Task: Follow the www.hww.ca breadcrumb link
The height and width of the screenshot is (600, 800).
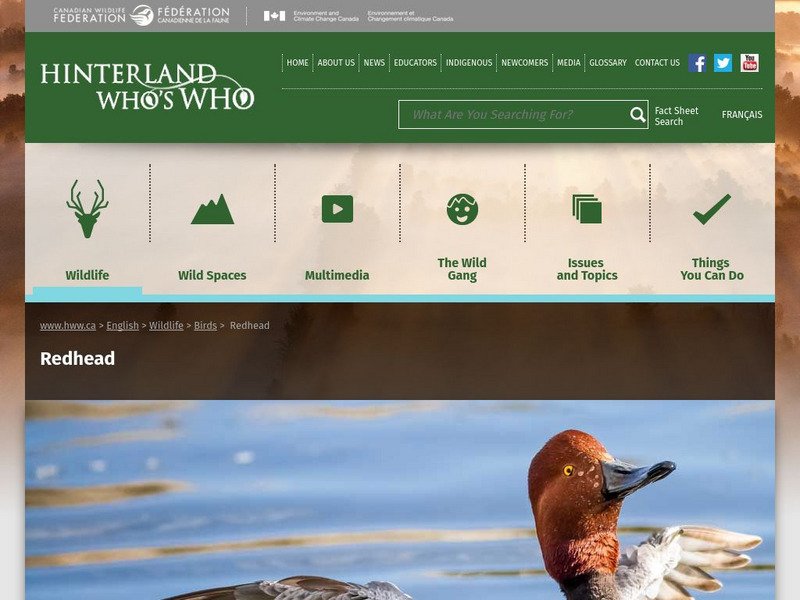Action: 68,326
